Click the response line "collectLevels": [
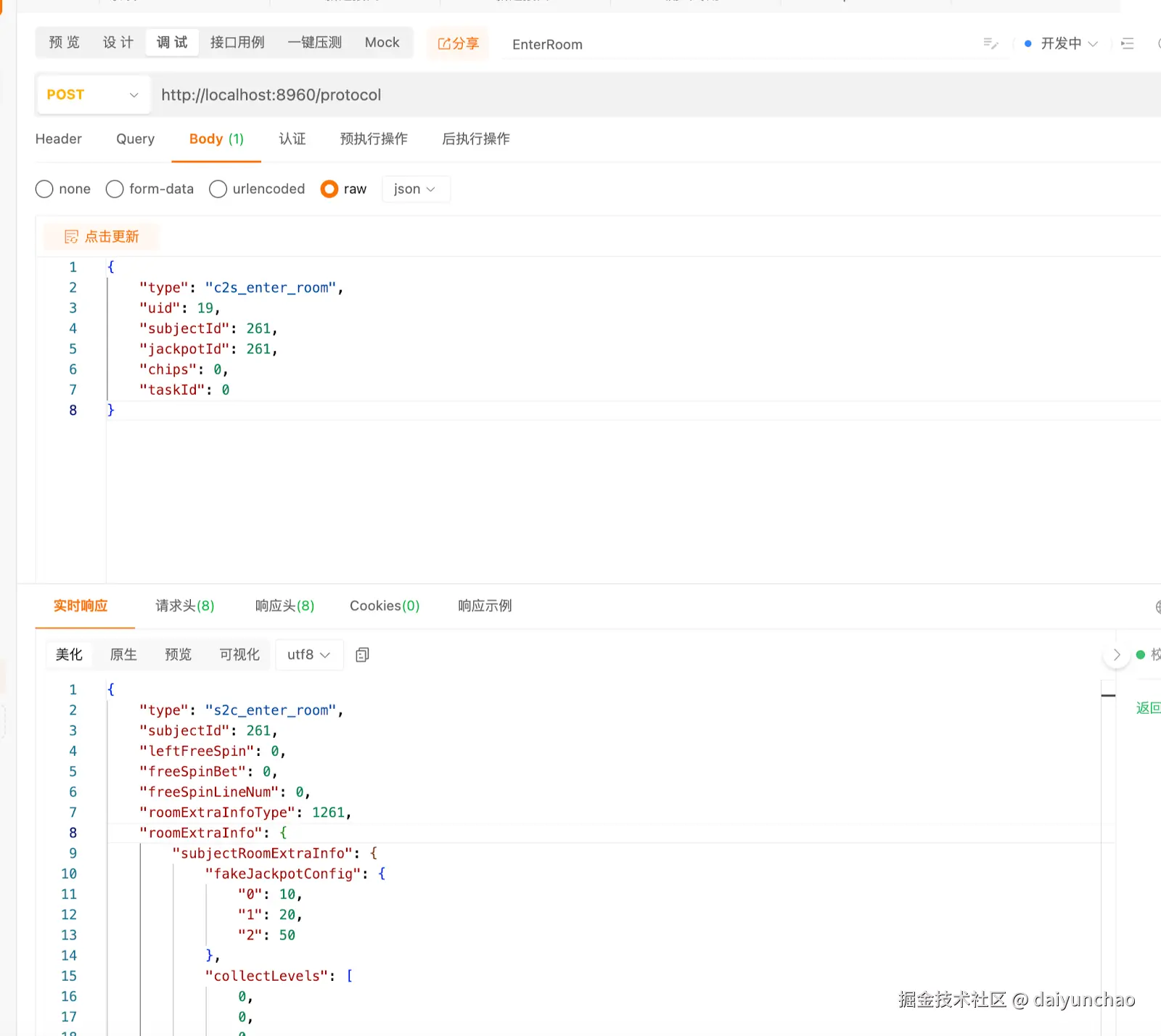The height and width of the screenshot is (1036, 1161). coord(279,976)
